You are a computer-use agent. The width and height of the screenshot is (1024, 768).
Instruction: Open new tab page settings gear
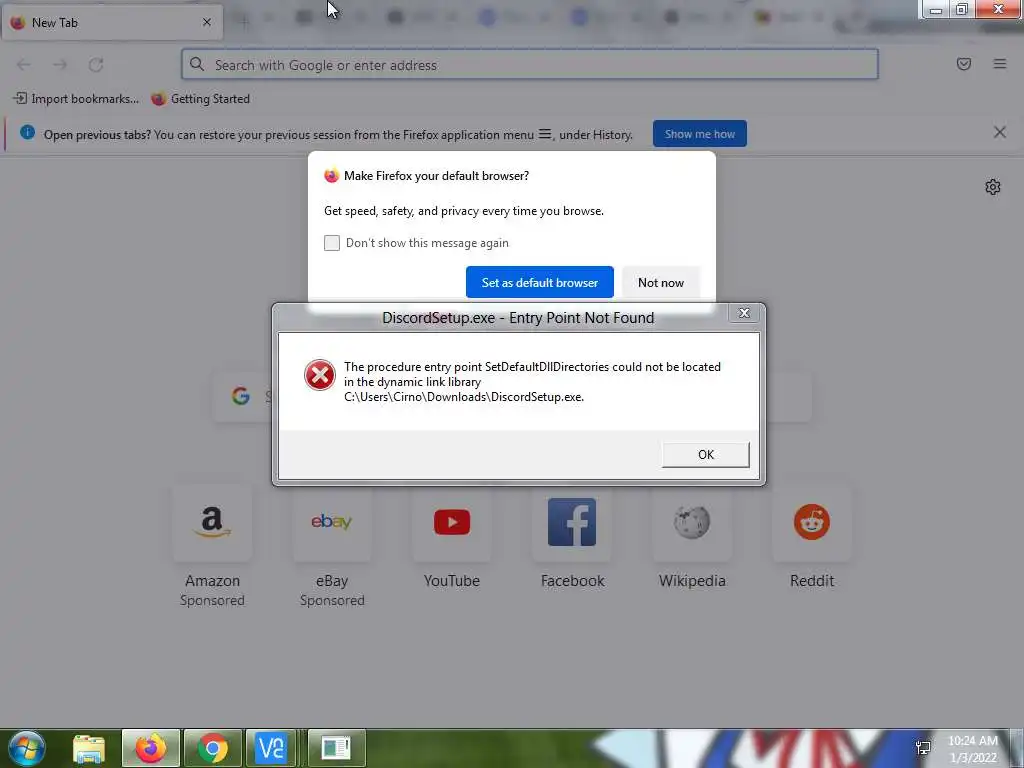coord(993,187)
